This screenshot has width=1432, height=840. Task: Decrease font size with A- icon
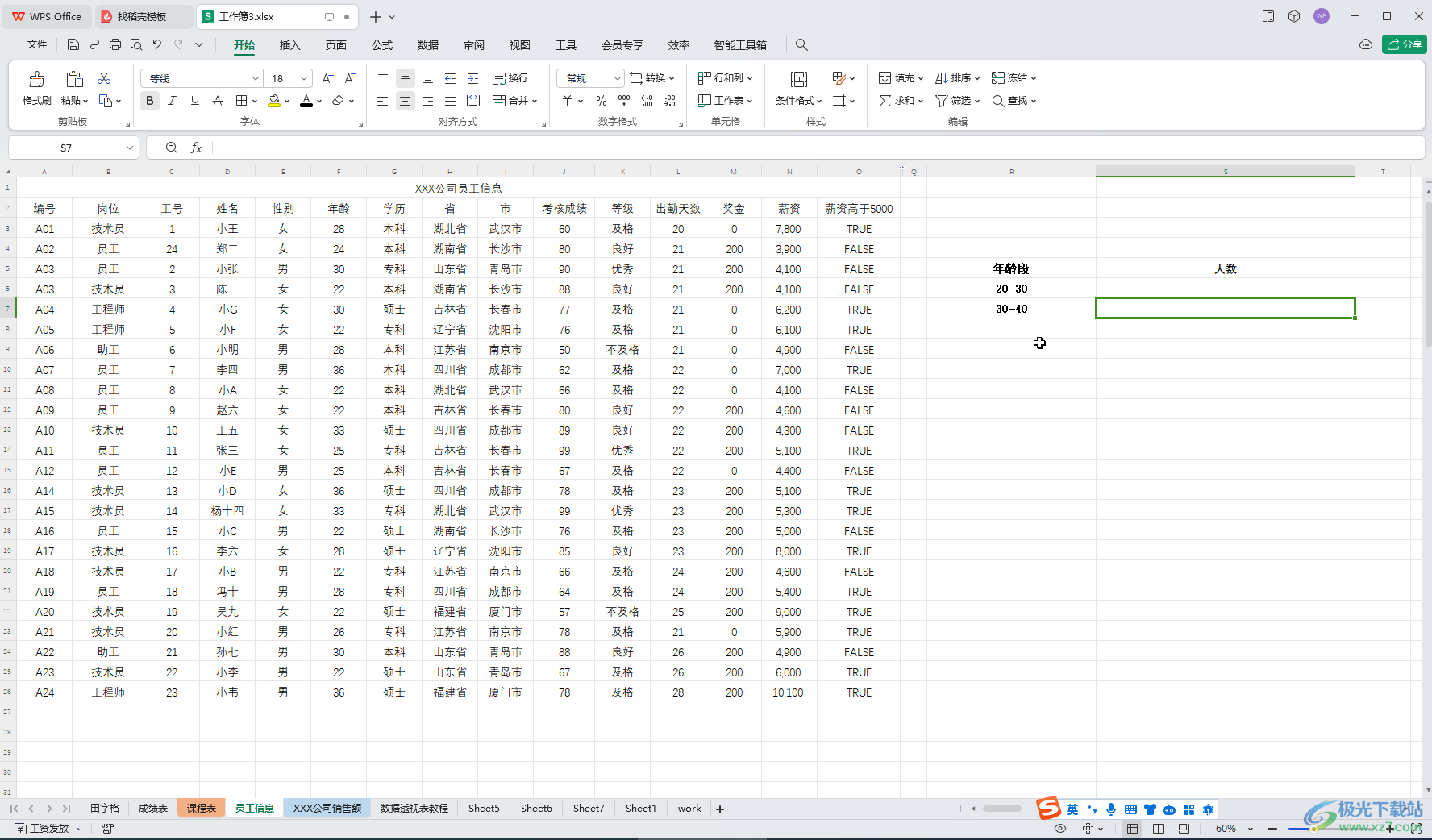point(350,78)
